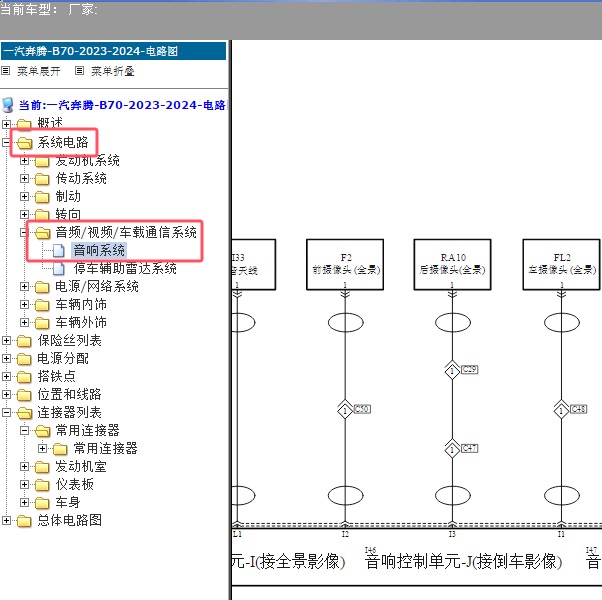The height and width of the screenshot is (600, 602).
Task: Select the 概述 folder icon
Action: pyautogui.click(x=24, y=124)
